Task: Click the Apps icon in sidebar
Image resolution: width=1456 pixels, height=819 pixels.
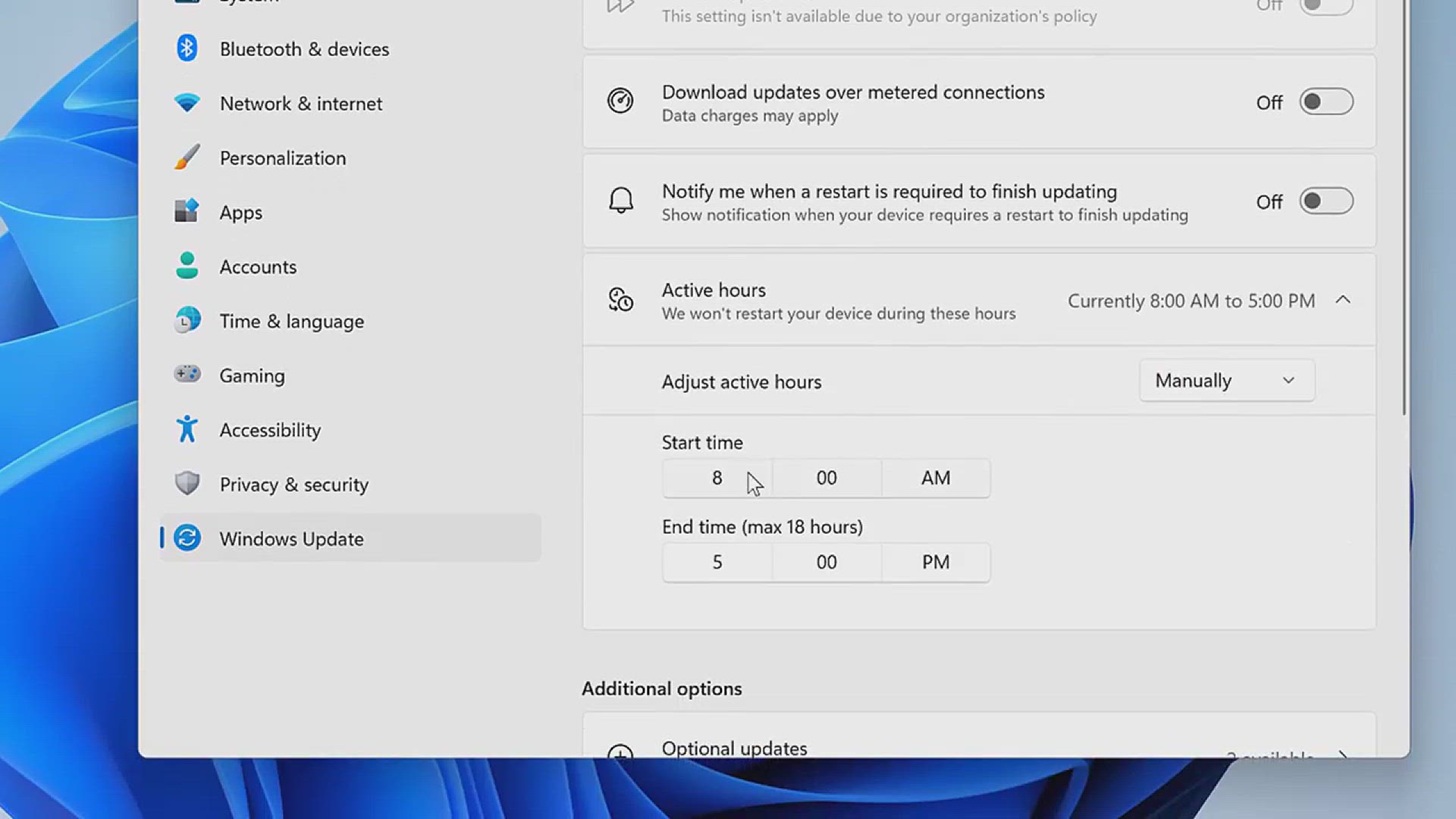Action: [x=187, y=212]
